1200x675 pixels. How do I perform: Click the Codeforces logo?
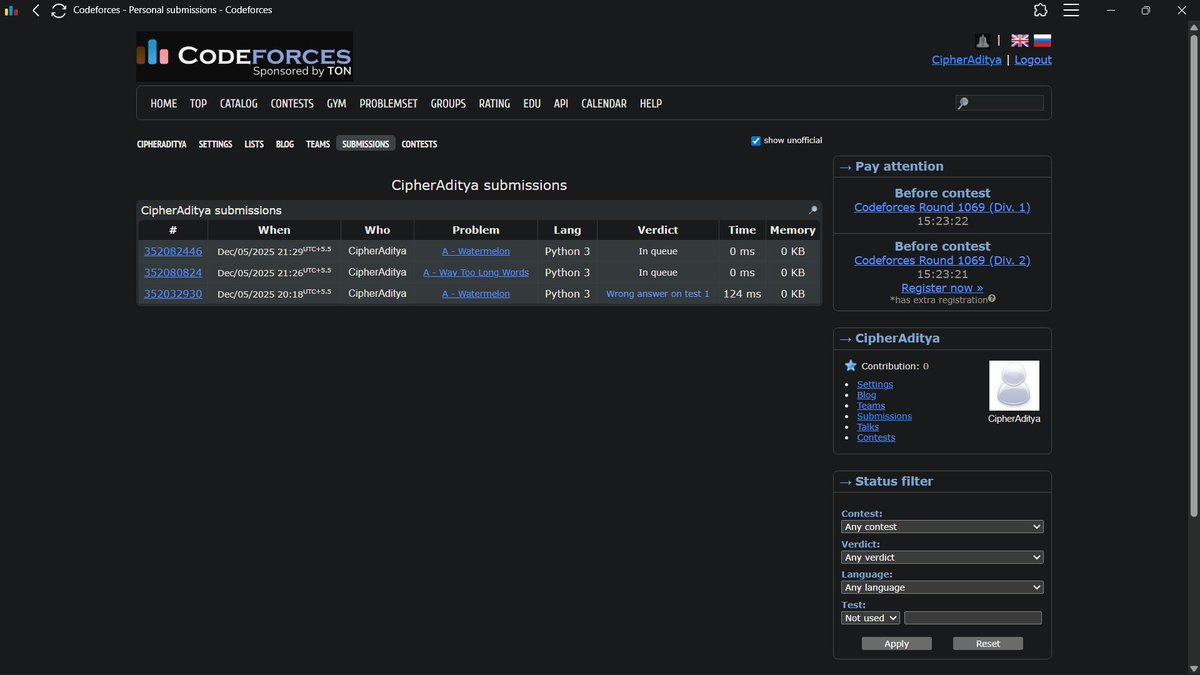(x=245, y=56)
